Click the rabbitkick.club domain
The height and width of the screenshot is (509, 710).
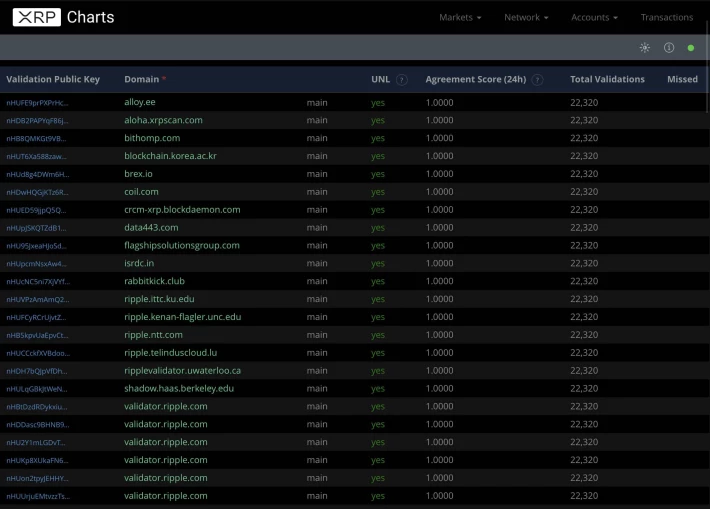(154, 281)
